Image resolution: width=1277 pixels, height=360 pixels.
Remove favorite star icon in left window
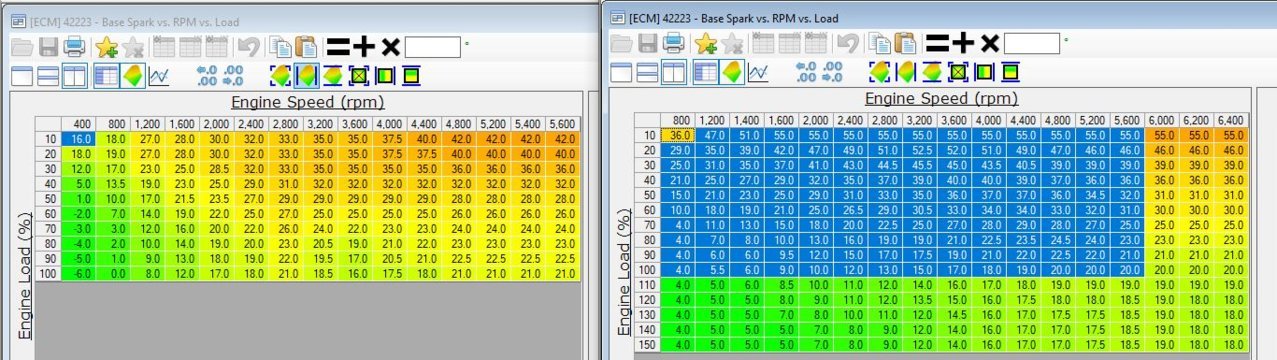pyautogui.click(x=132, y=46)
